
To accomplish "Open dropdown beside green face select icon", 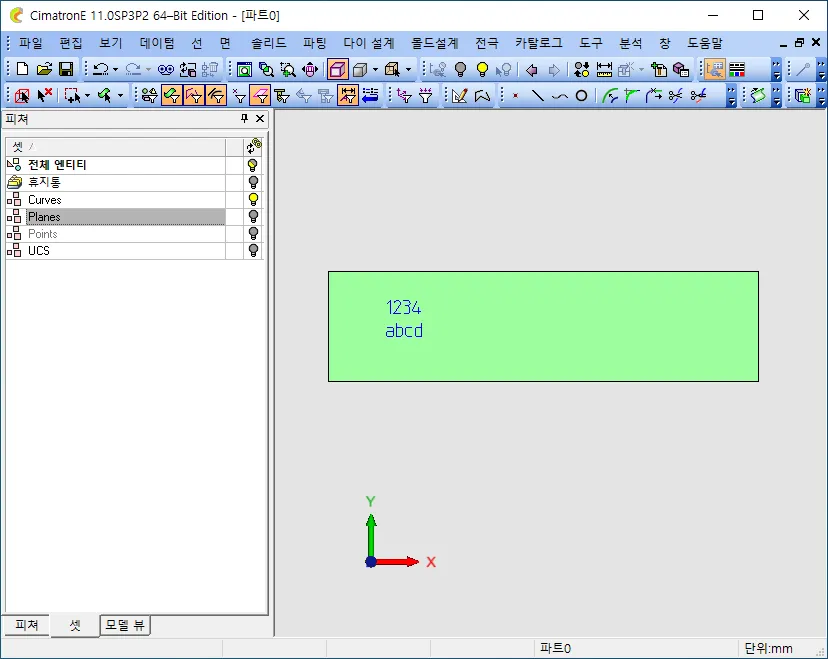I will tap(120, 96).
